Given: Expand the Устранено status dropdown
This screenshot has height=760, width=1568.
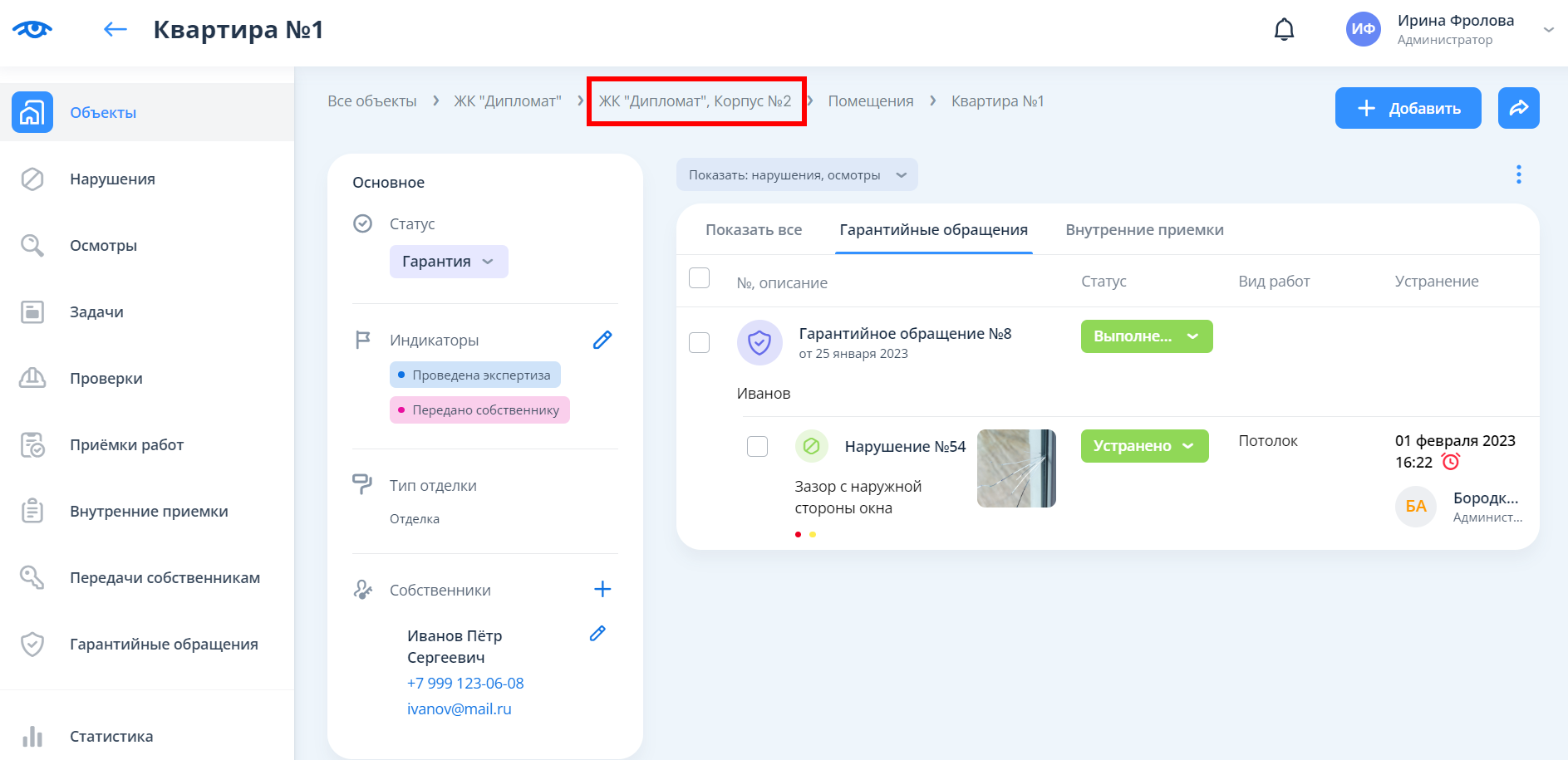Looking at the screenshot, I should click(1143, 446).
